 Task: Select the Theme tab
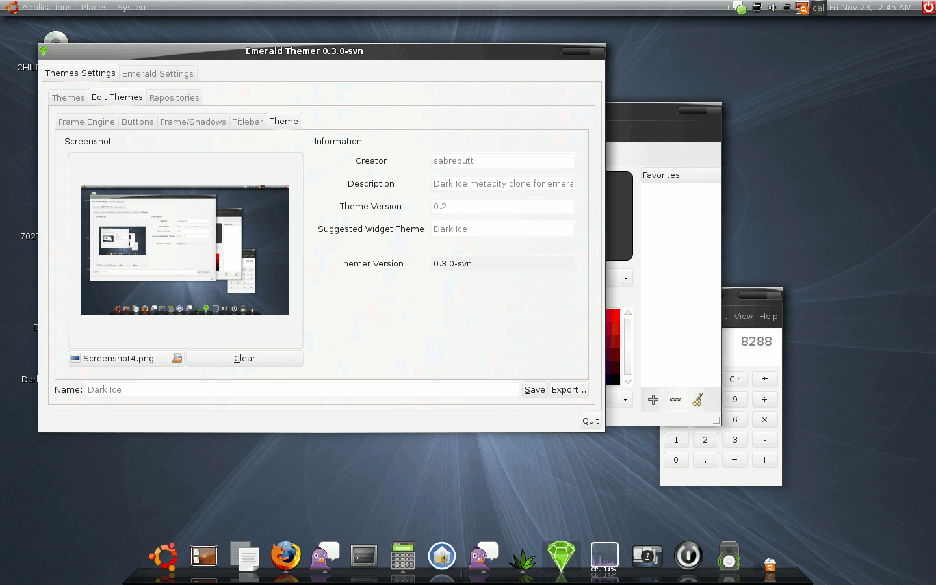284,121
